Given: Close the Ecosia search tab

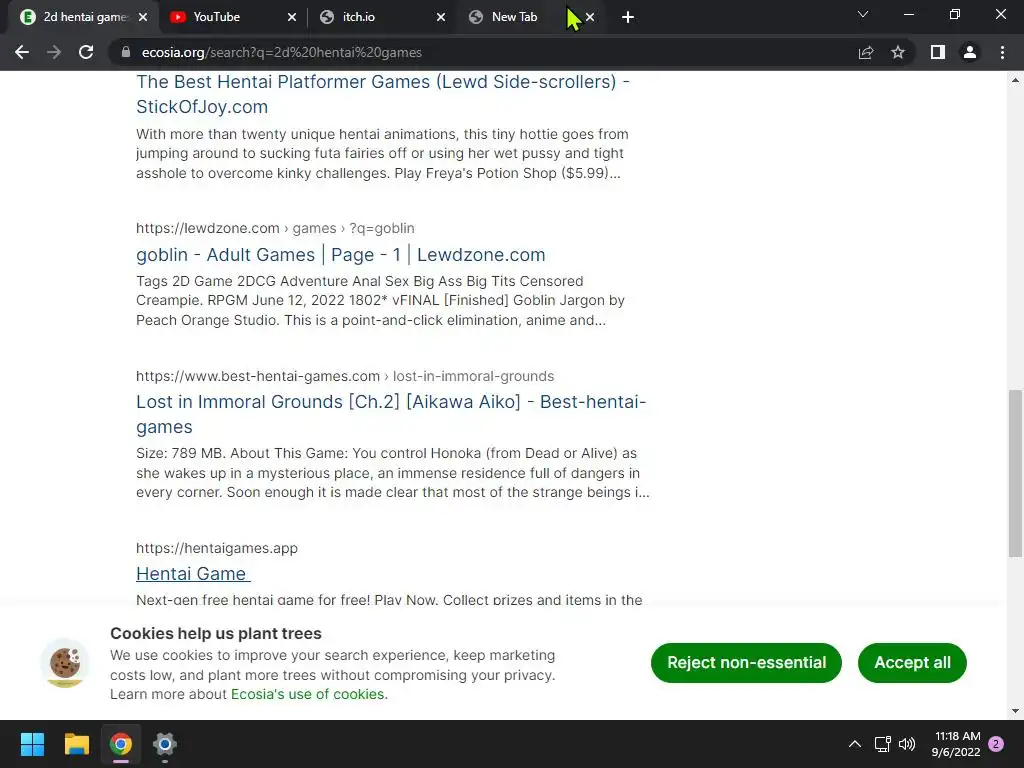Looking at the screenshot, I should tap(143, 17).
